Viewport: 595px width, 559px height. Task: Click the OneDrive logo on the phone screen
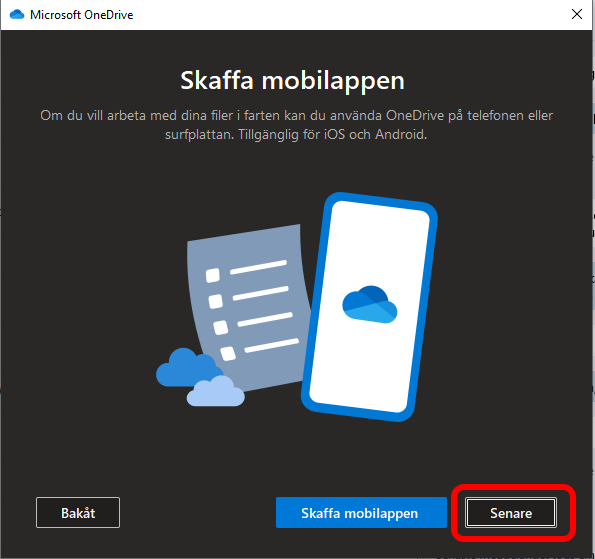coord(370,304)
